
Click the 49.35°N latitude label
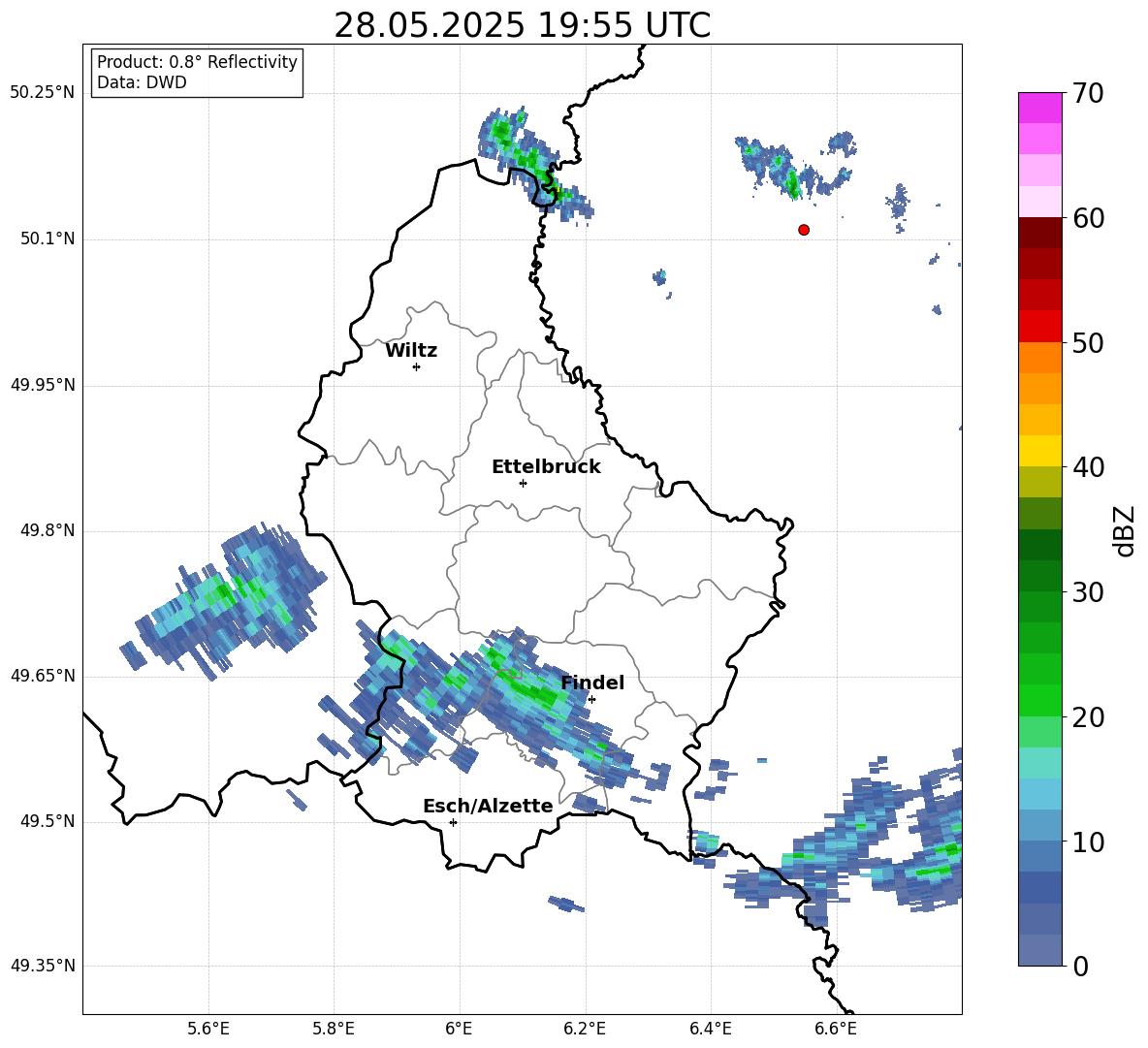tap(42, 966)
